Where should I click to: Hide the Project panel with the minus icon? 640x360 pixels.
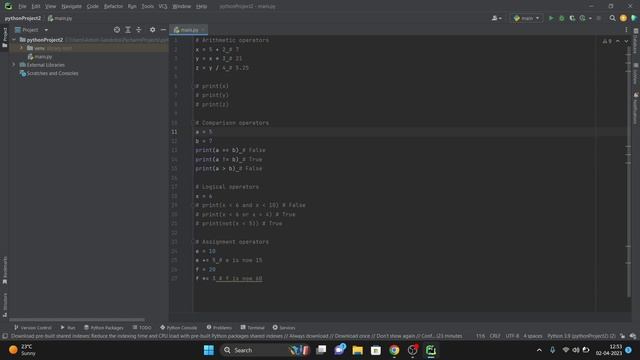click(x=163, y=30)
